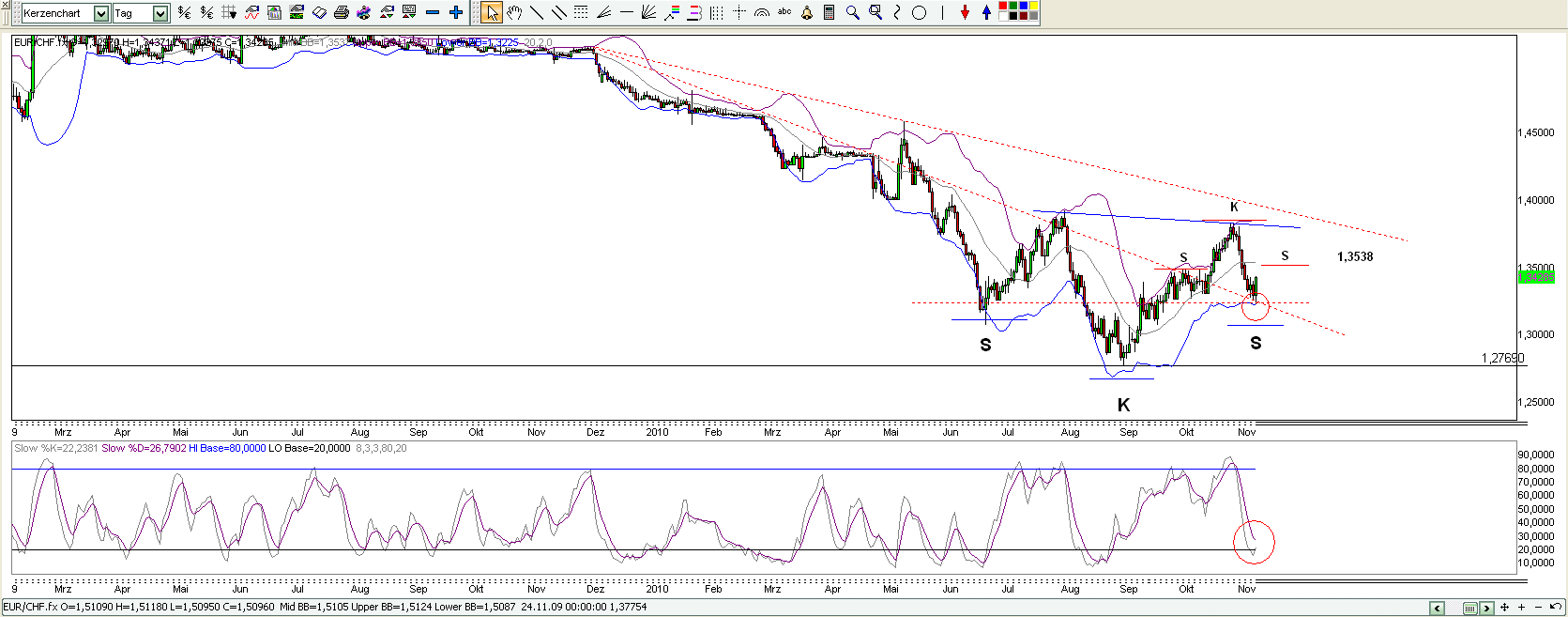Select the fan angle lines tool
The height and width of the screenshot is (617, 1568).
(x=603, y=13)
